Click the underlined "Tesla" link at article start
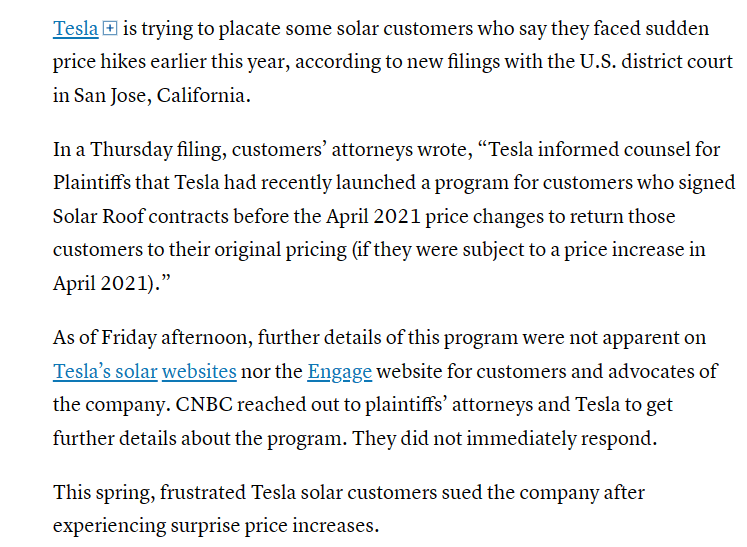747x547 pixels. [x=75, y=29]
